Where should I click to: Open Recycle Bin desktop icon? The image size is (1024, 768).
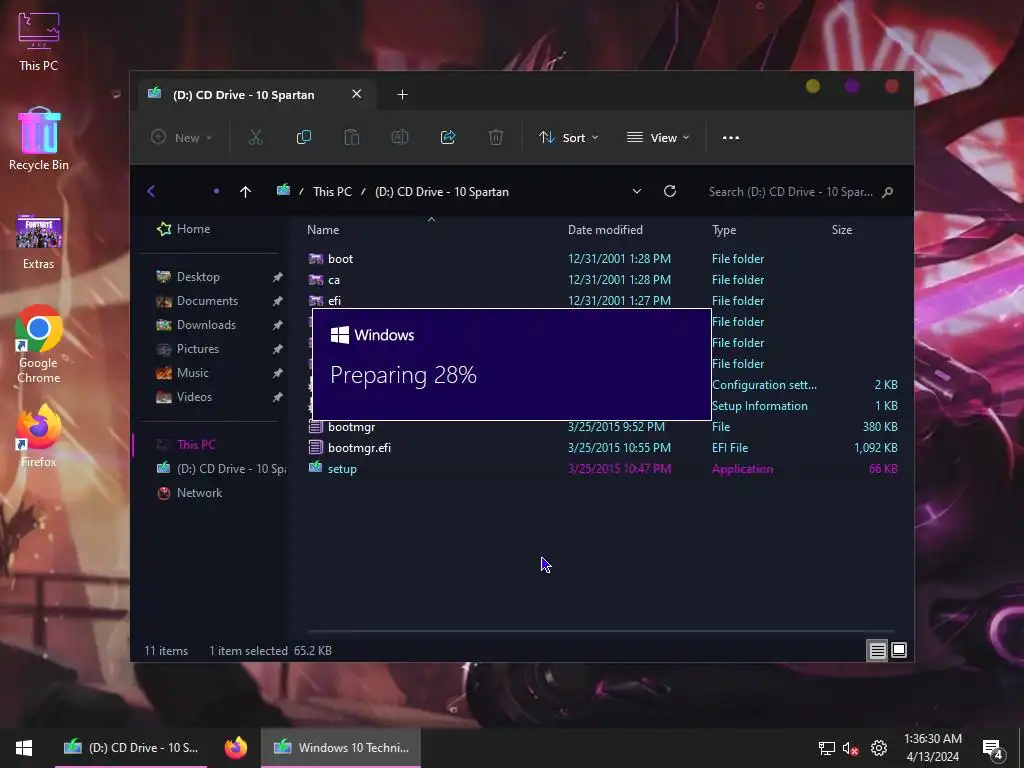(x=39, y=139)
